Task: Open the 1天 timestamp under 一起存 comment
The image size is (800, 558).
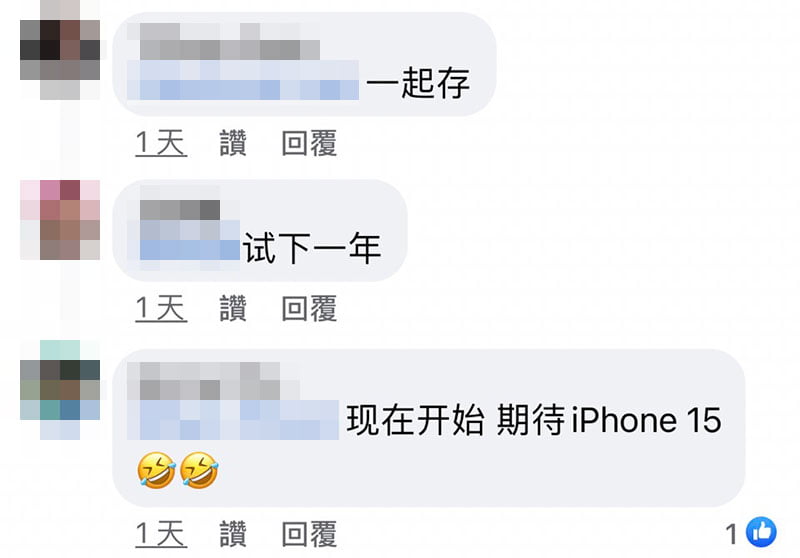Action: pyautogui.click(x=161, y=143)
